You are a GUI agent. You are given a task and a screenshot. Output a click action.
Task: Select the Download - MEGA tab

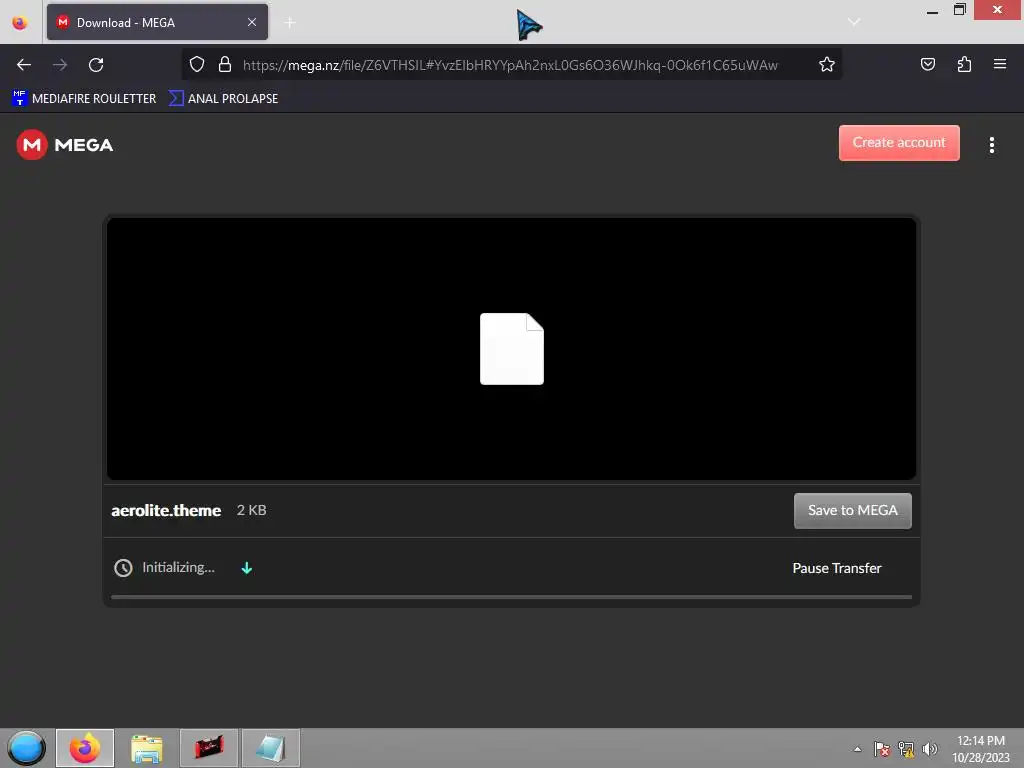tap(157, 22)
